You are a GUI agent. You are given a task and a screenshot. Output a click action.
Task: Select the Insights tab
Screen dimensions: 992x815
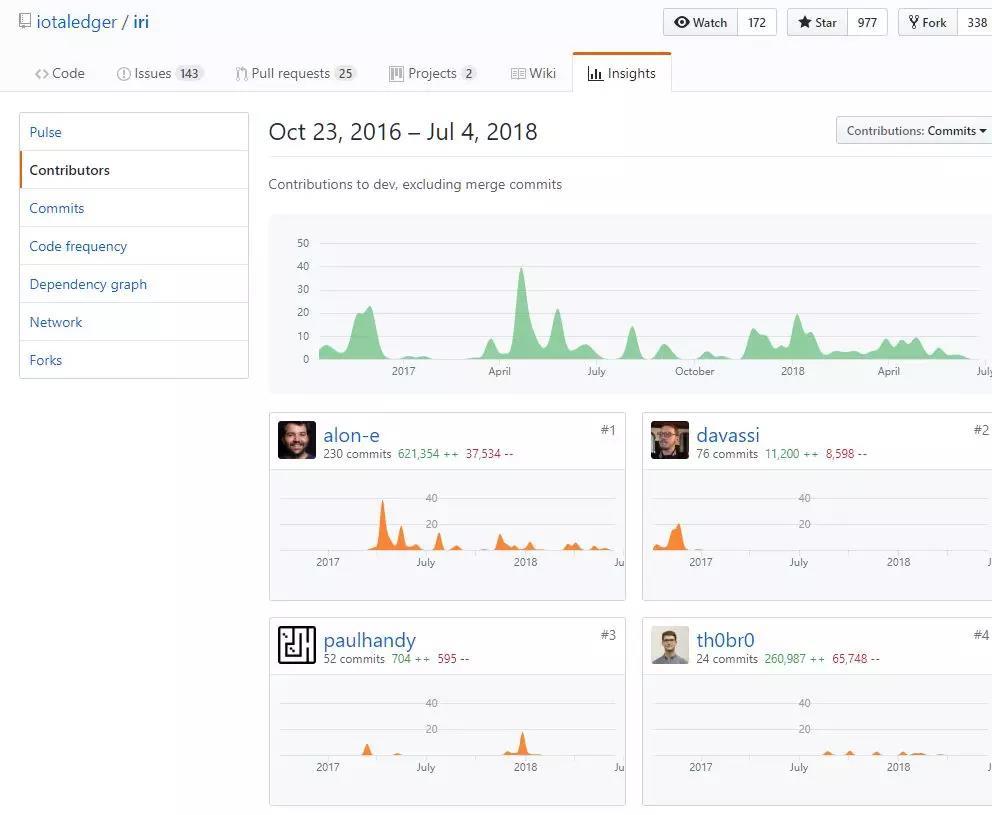pyautogui.click(x=622, y=73)
